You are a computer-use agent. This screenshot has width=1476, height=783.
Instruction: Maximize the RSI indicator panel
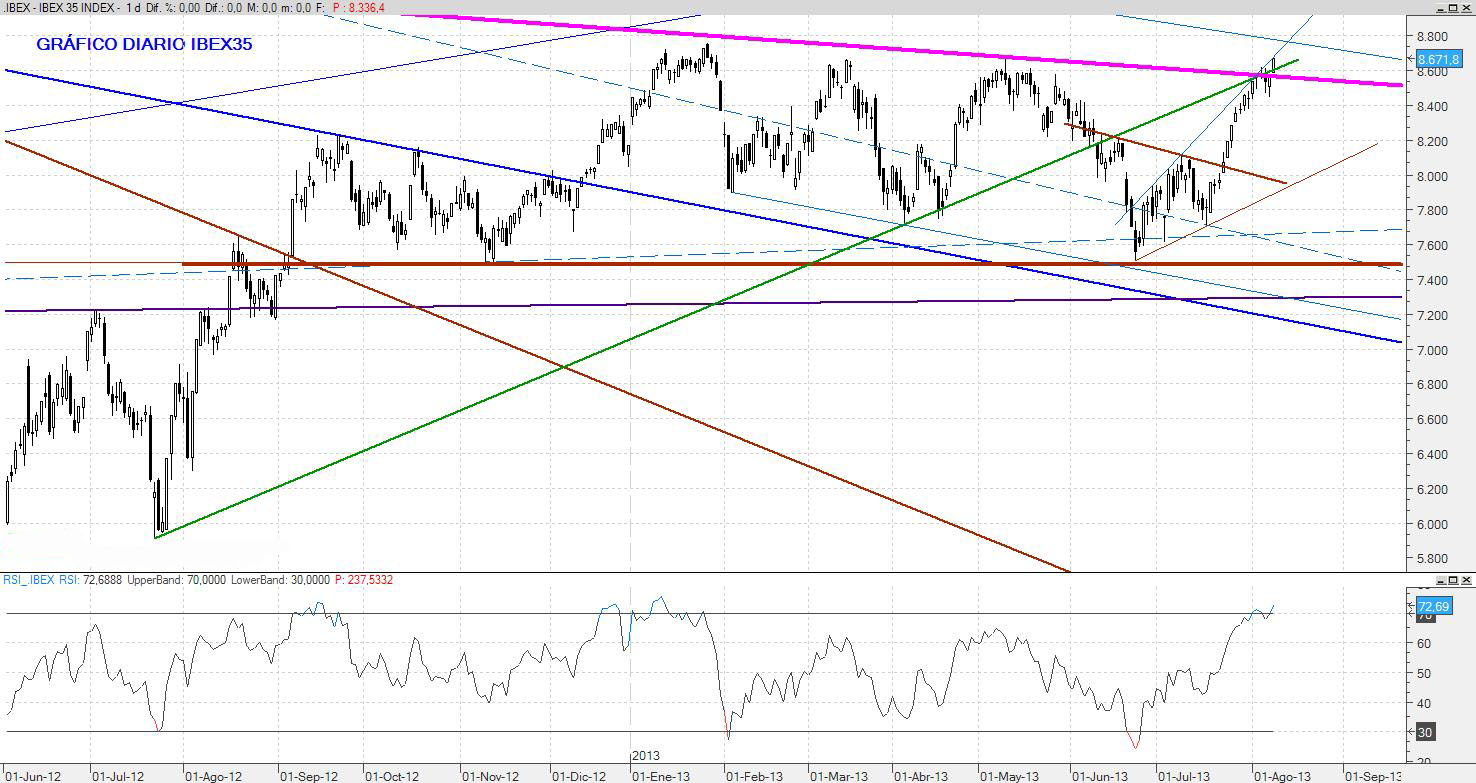(x=1453, y=580)
